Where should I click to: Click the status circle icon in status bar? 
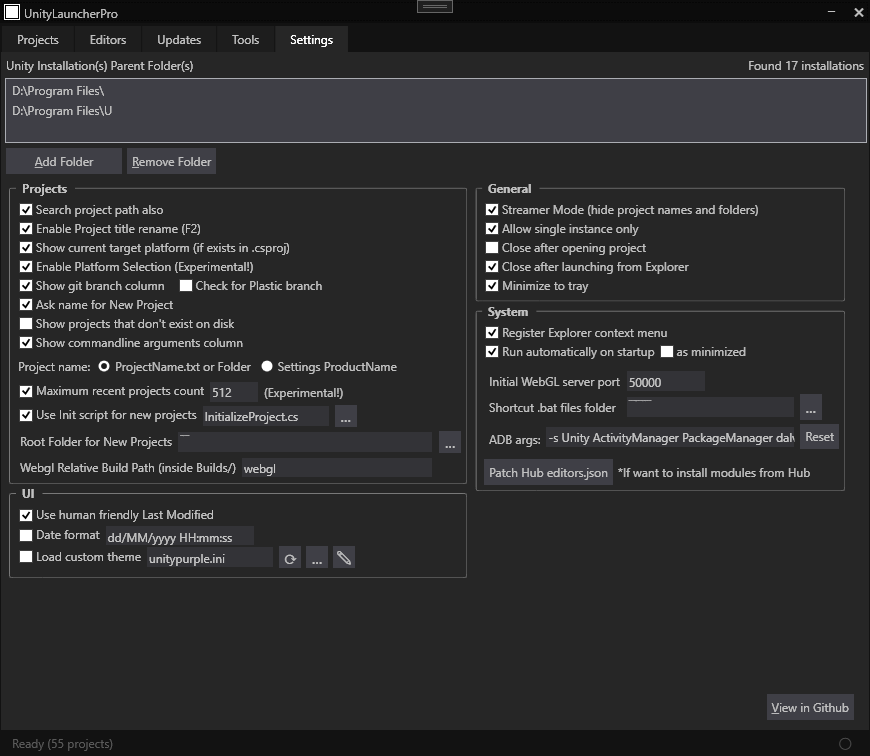[x=845, y=744]
